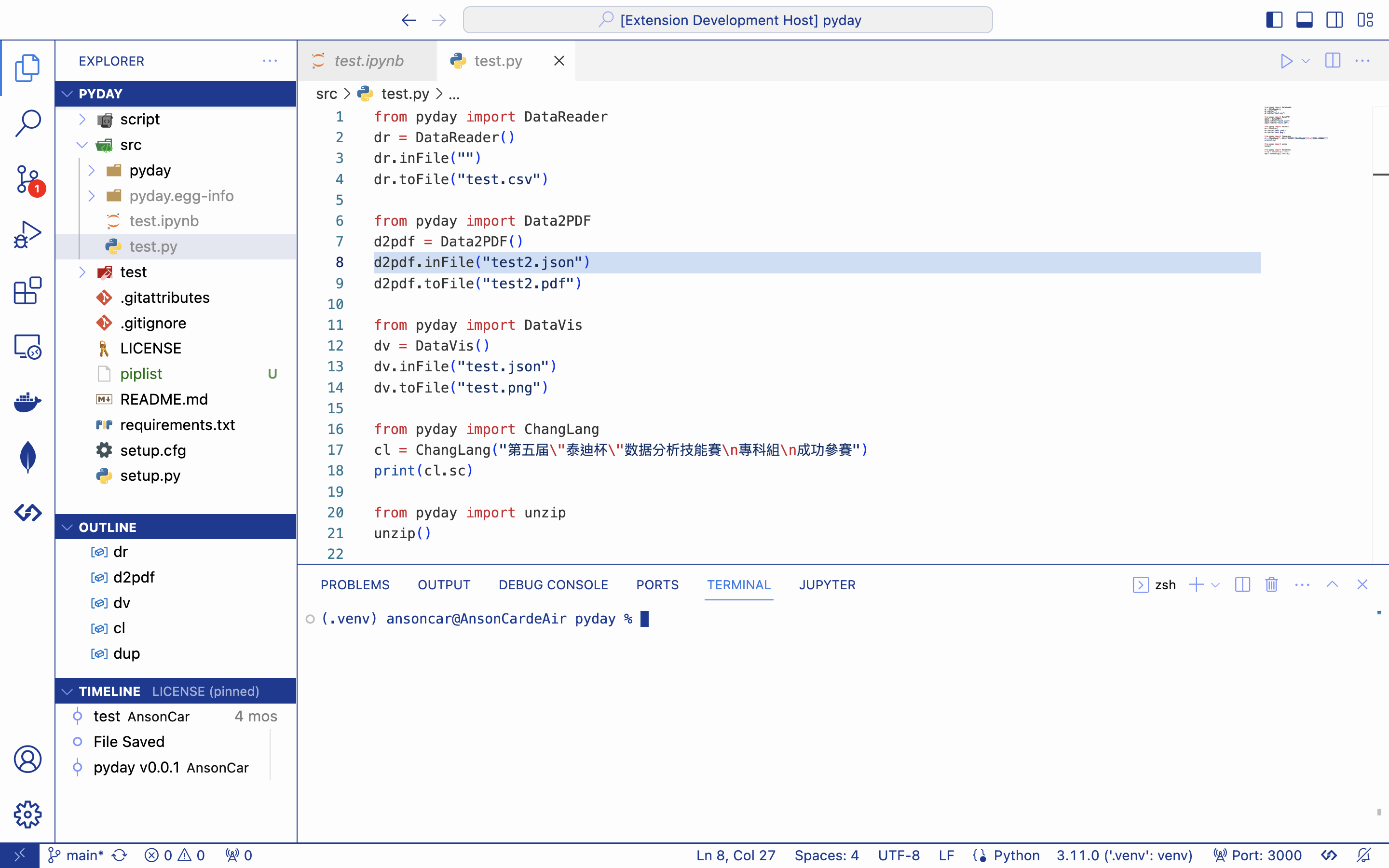Switch to the PROBLEMS panel tab
This screenshot has height=868, width=1389.
coord(354,584)
